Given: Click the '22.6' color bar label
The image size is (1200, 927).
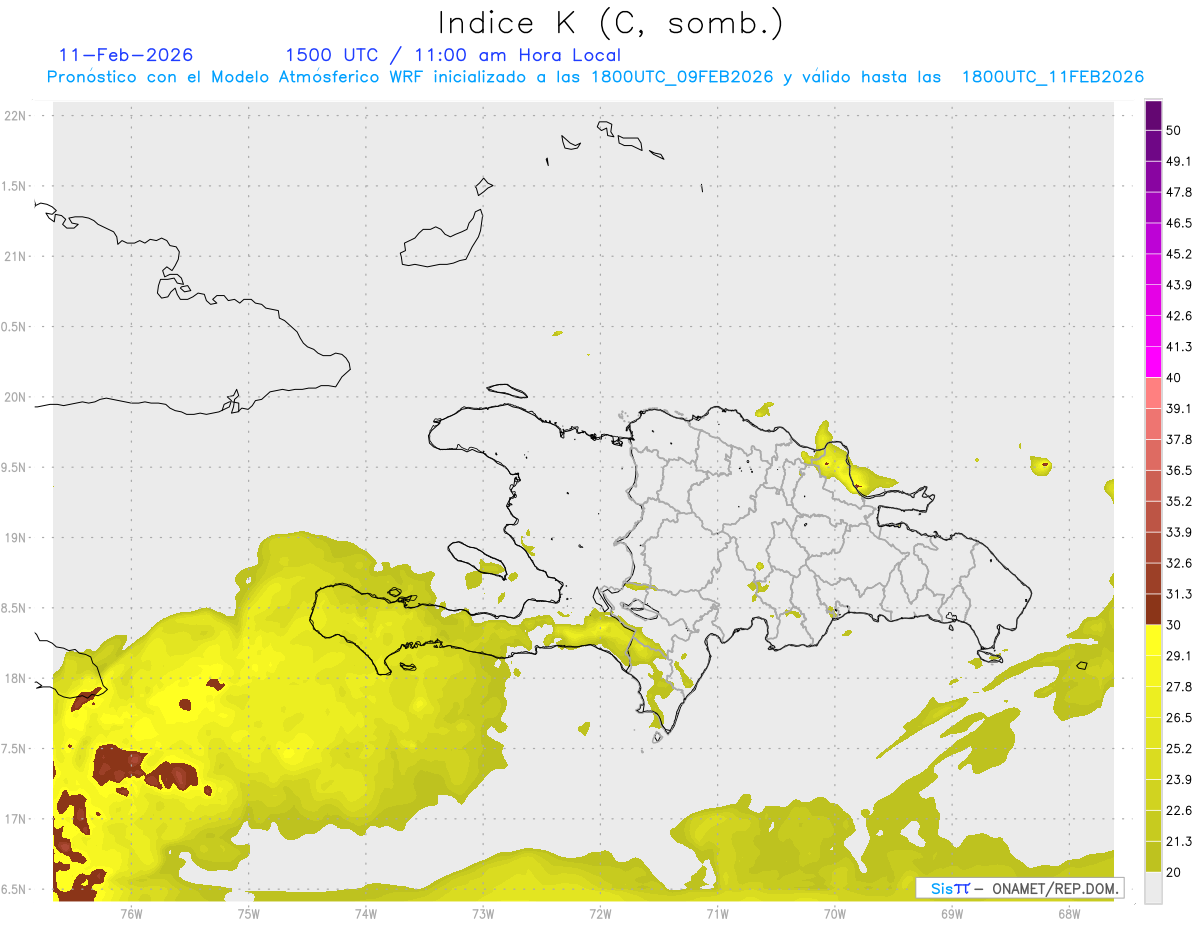Looking at the screenshot, I should click(x=1180, y=811).
